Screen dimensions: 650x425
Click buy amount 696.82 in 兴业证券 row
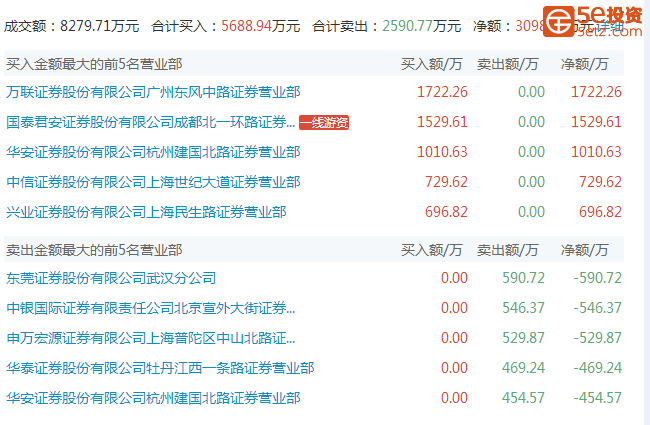coord(446,212)
